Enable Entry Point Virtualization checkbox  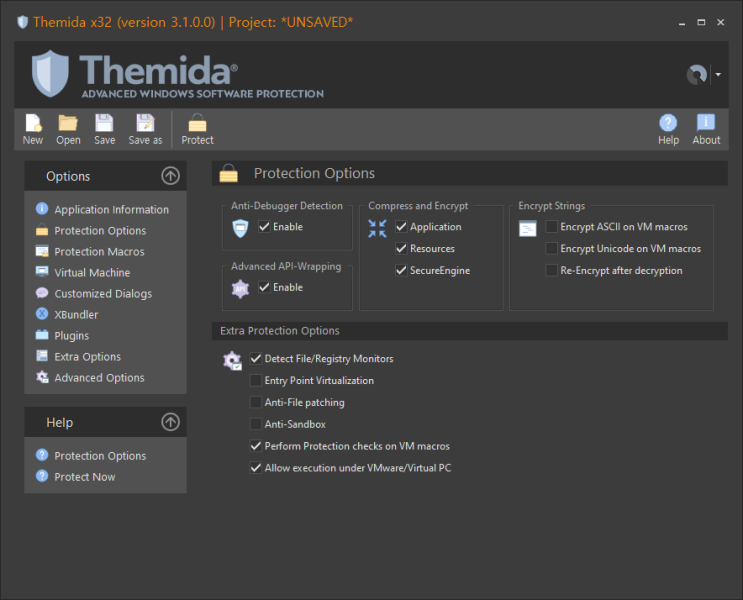point(256,381)
